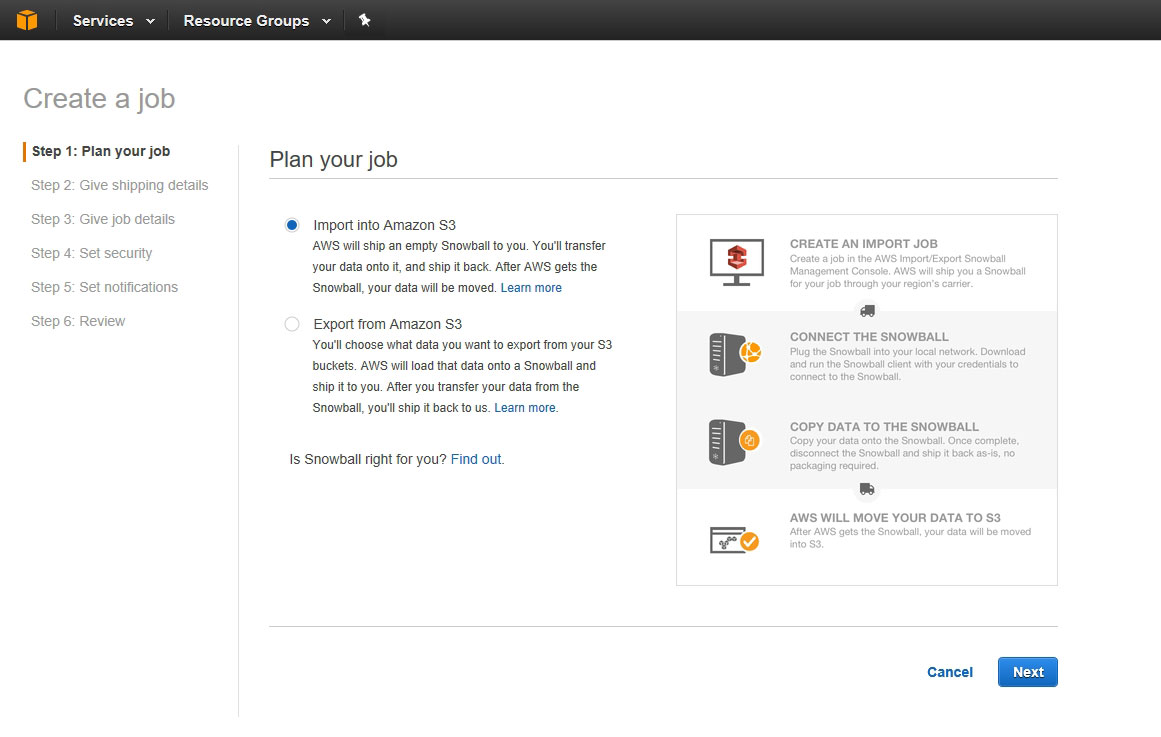Screen dimensions: 1161x737
Task: Click the Plan your job section heading
Action: 333,159
